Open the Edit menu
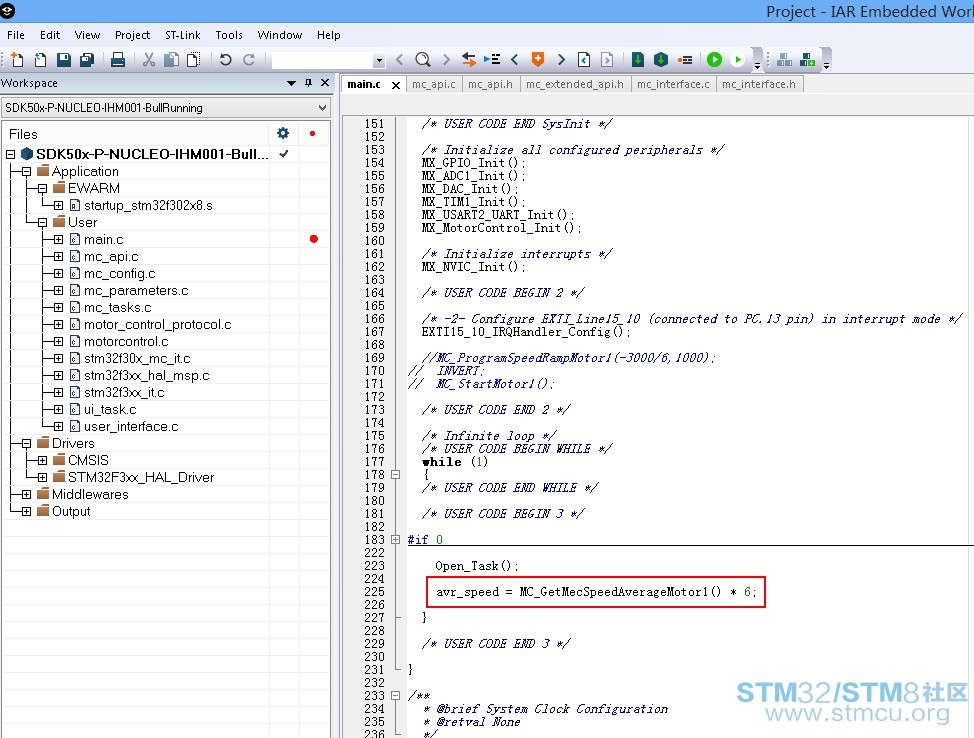The width and height of the screenshot is (974, 738). point(50,35)
